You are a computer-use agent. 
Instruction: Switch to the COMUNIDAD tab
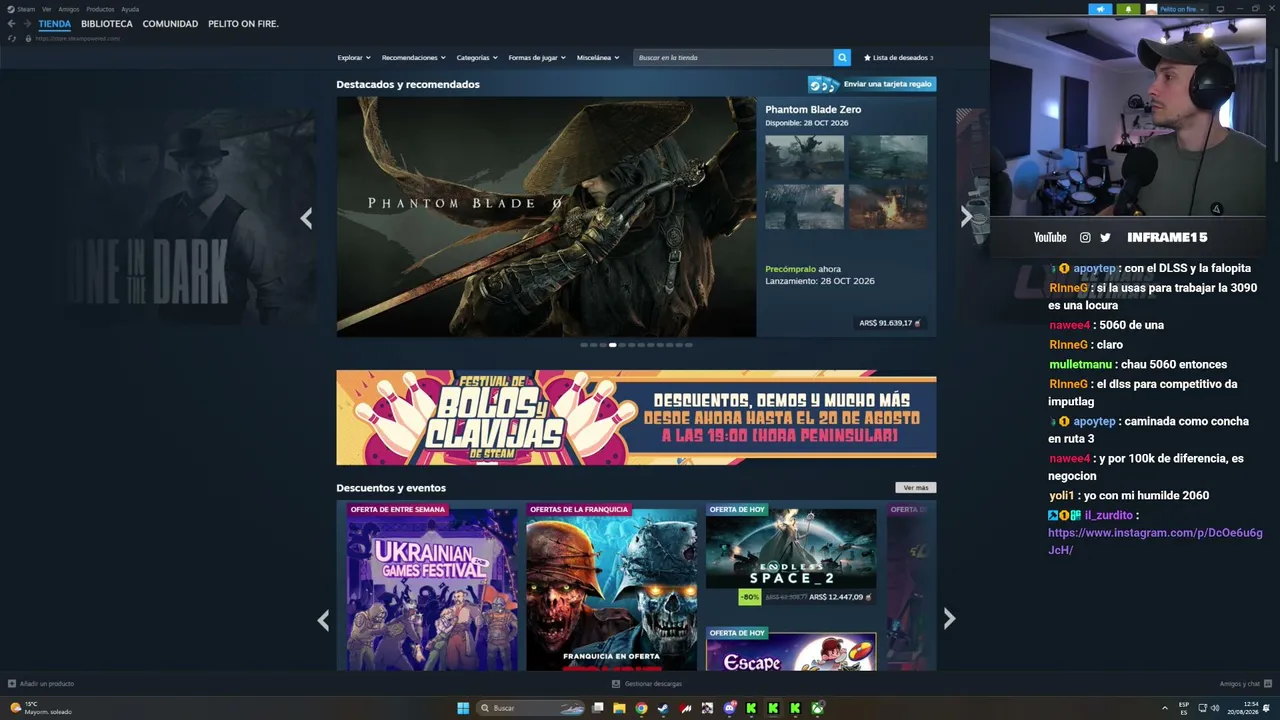point(170,24)
